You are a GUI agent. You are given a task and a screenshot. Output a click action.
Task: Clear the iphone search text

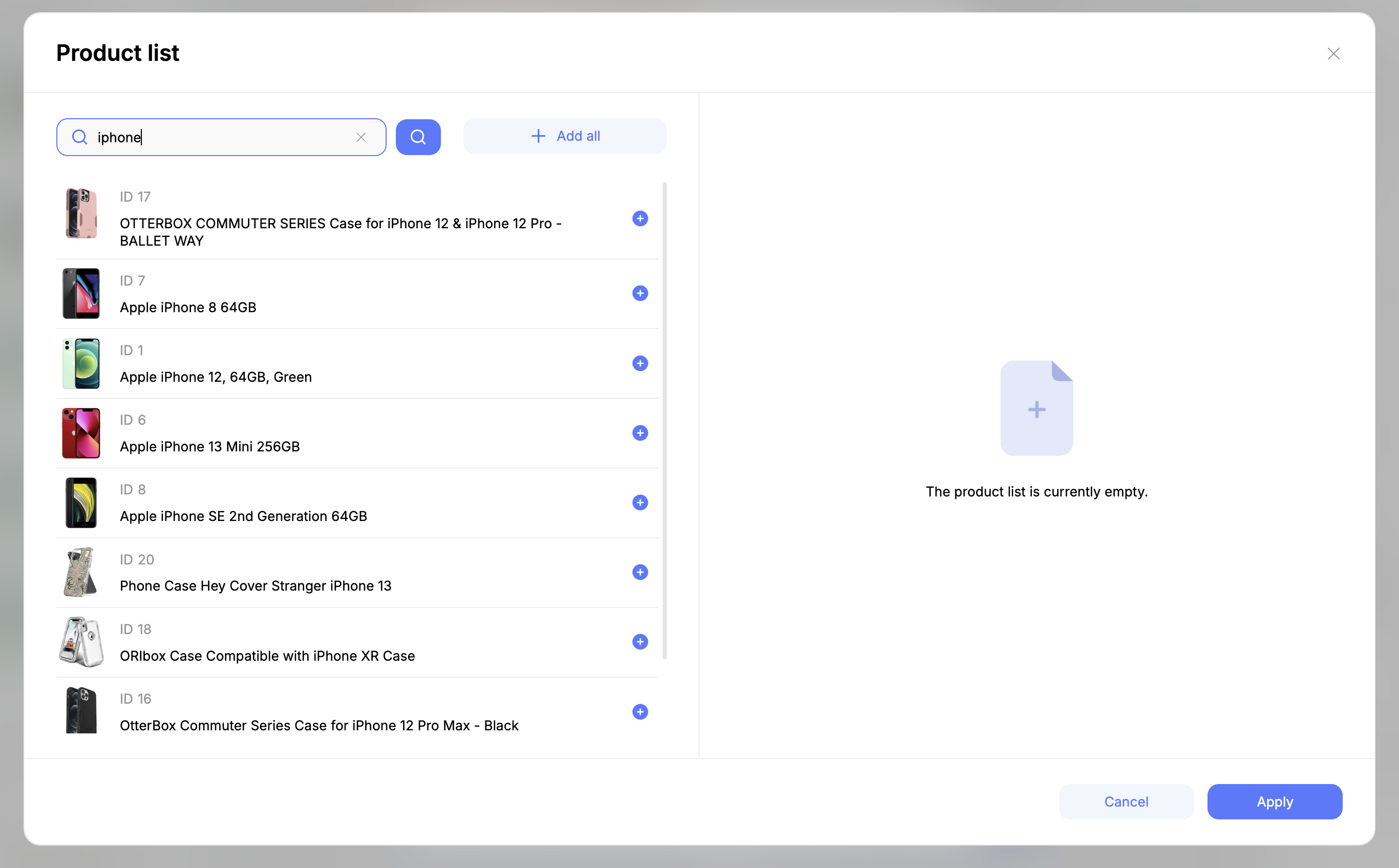[361, 137]
